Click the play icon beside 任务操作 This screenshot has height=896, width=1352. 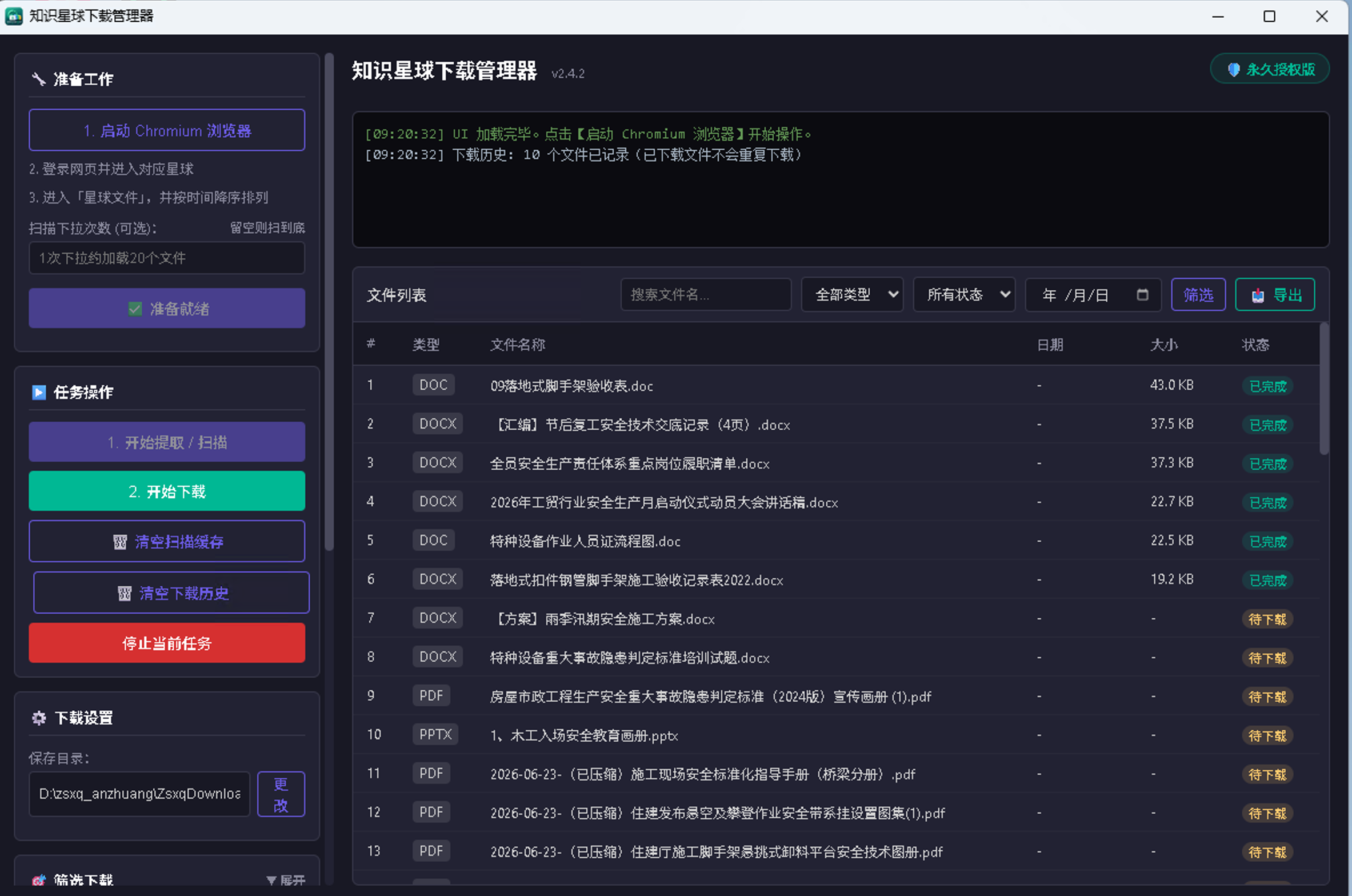click(38, 392)
